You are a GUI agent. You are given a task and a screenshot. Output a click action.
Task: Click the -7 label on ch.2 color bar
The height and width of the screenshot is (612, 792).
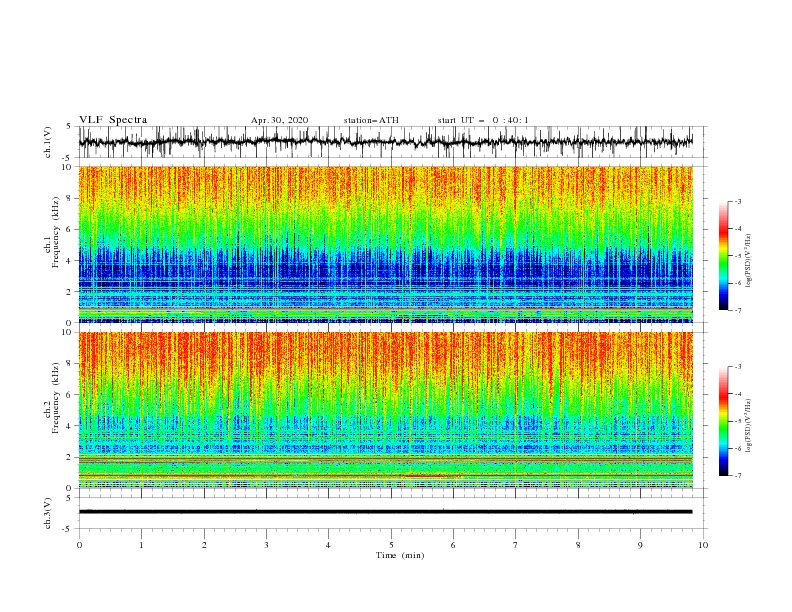(738, 476)
